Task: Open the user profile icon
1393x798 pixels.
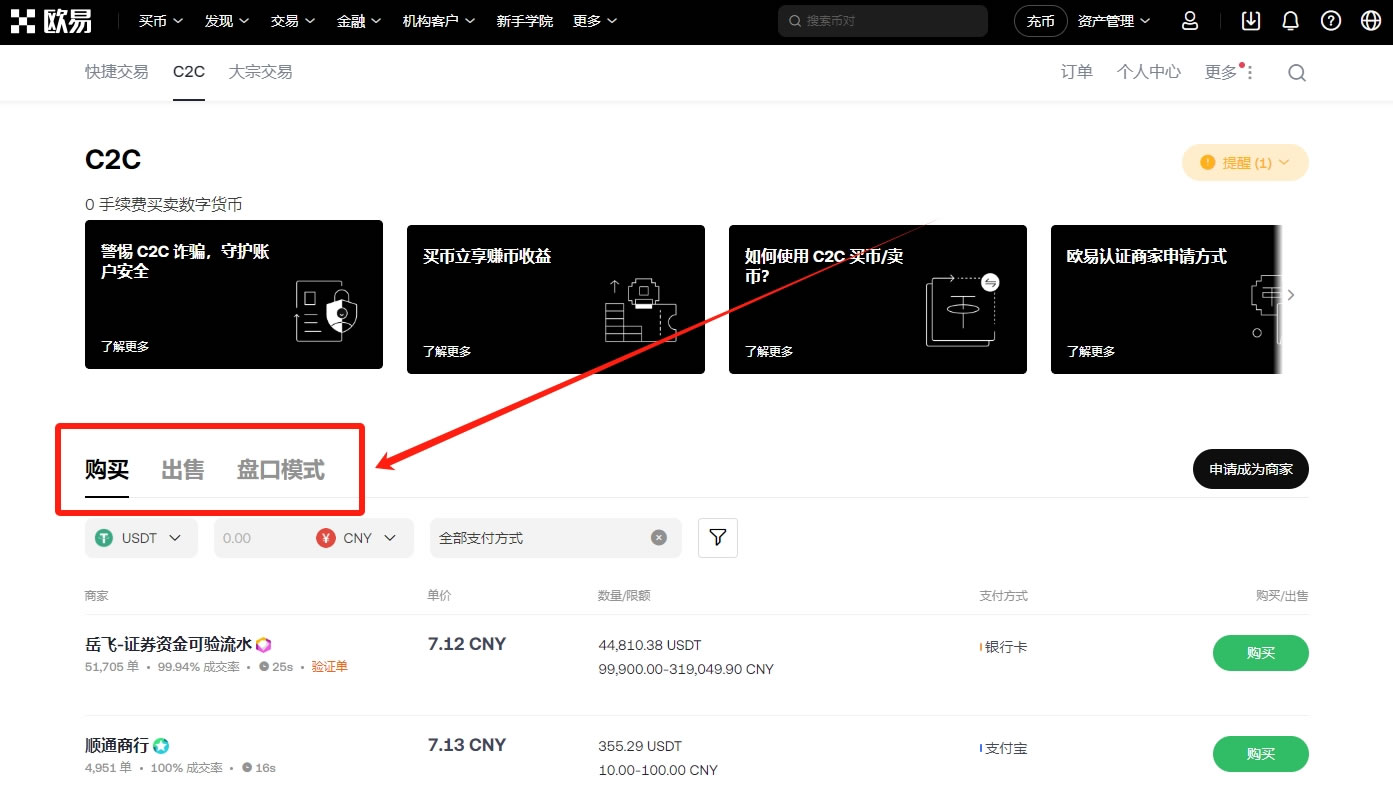Action: (1189, 21)
